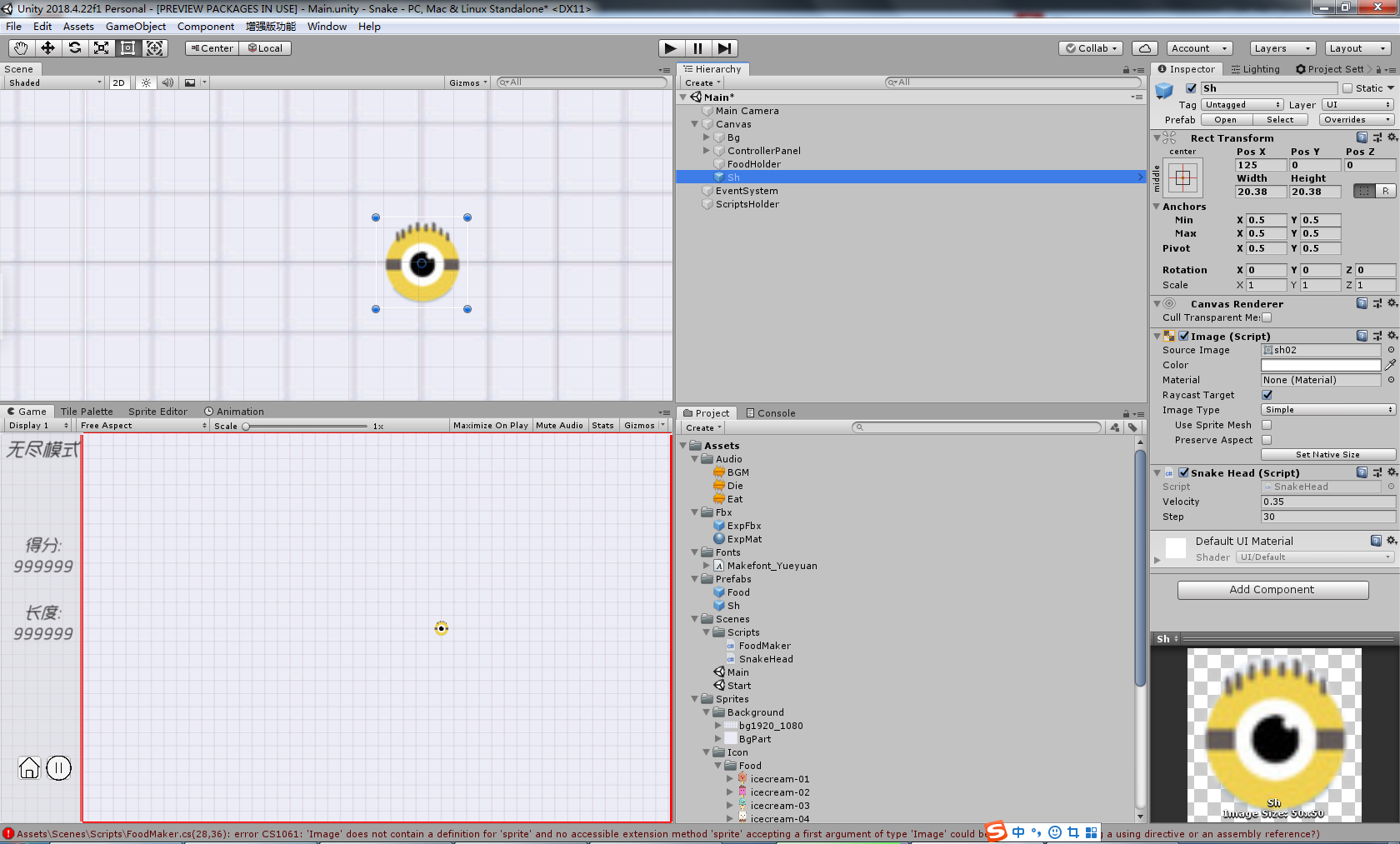
Task: Select the Rotate tool
Action: [74, 48]
